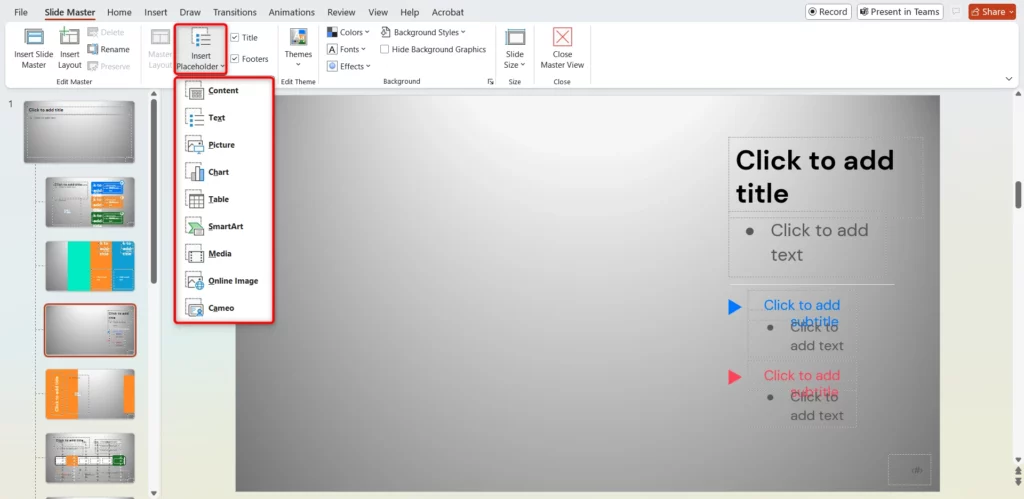Click the 'Click to add title' placeholder

(826, 176)
